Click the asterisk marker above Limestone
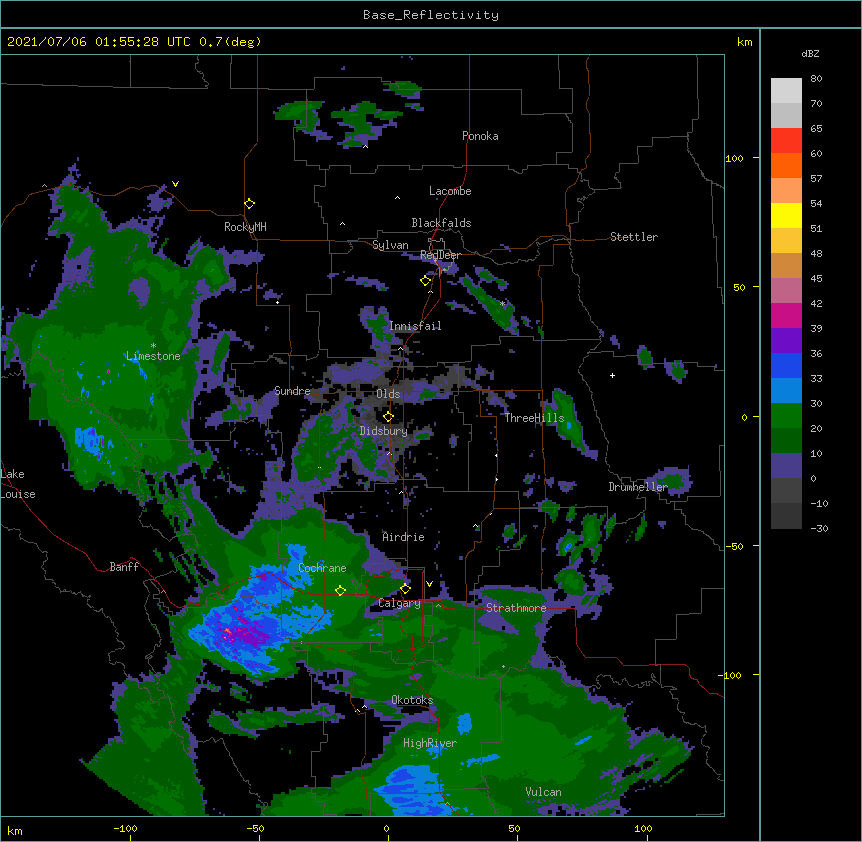The image size is (862, 842). point(153,346)
